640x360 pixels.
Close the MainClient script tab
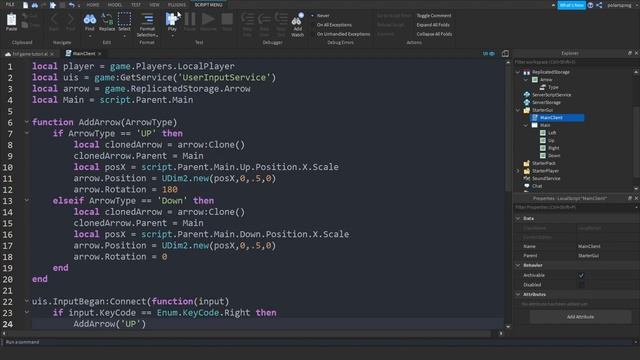pos(100,53)
